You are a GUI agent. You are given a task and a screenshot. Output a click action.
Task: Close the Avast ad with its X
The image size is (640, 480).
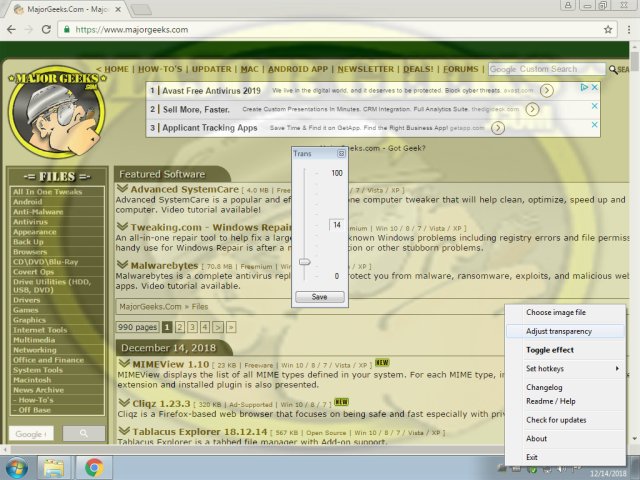(595, 87)
